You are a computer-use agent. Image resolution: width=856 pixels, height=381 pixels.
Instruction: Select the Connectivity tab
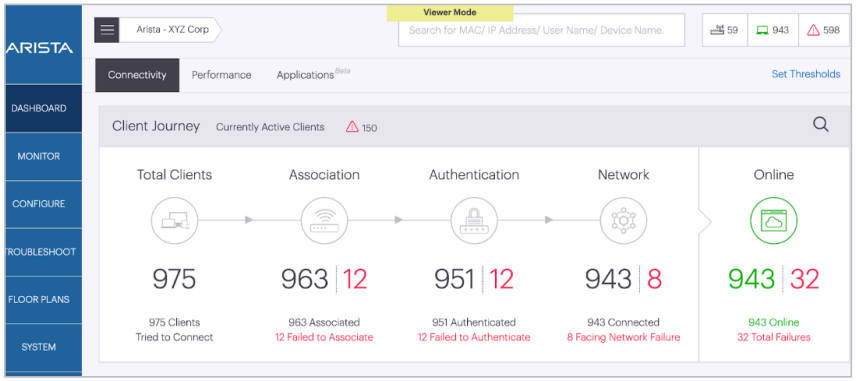137,75
